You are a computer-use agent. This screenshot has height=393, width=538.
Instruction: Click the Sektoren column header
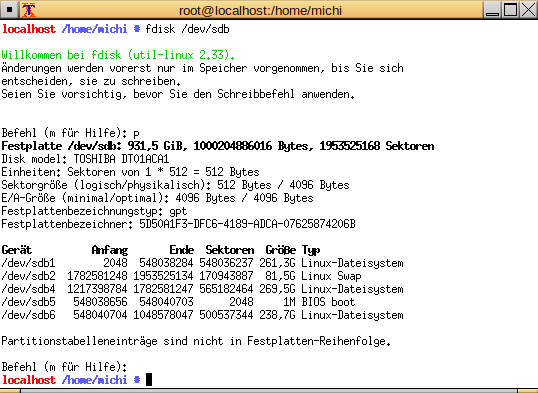[x=230, y=250]
